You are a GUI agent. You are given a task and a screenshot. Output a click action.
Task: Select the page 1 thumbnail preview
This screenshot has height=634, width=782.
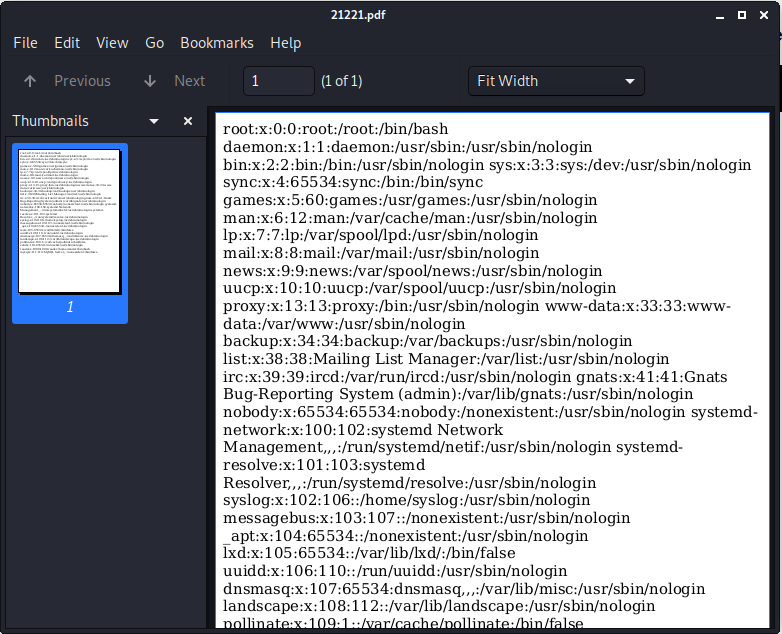[70, 221]
